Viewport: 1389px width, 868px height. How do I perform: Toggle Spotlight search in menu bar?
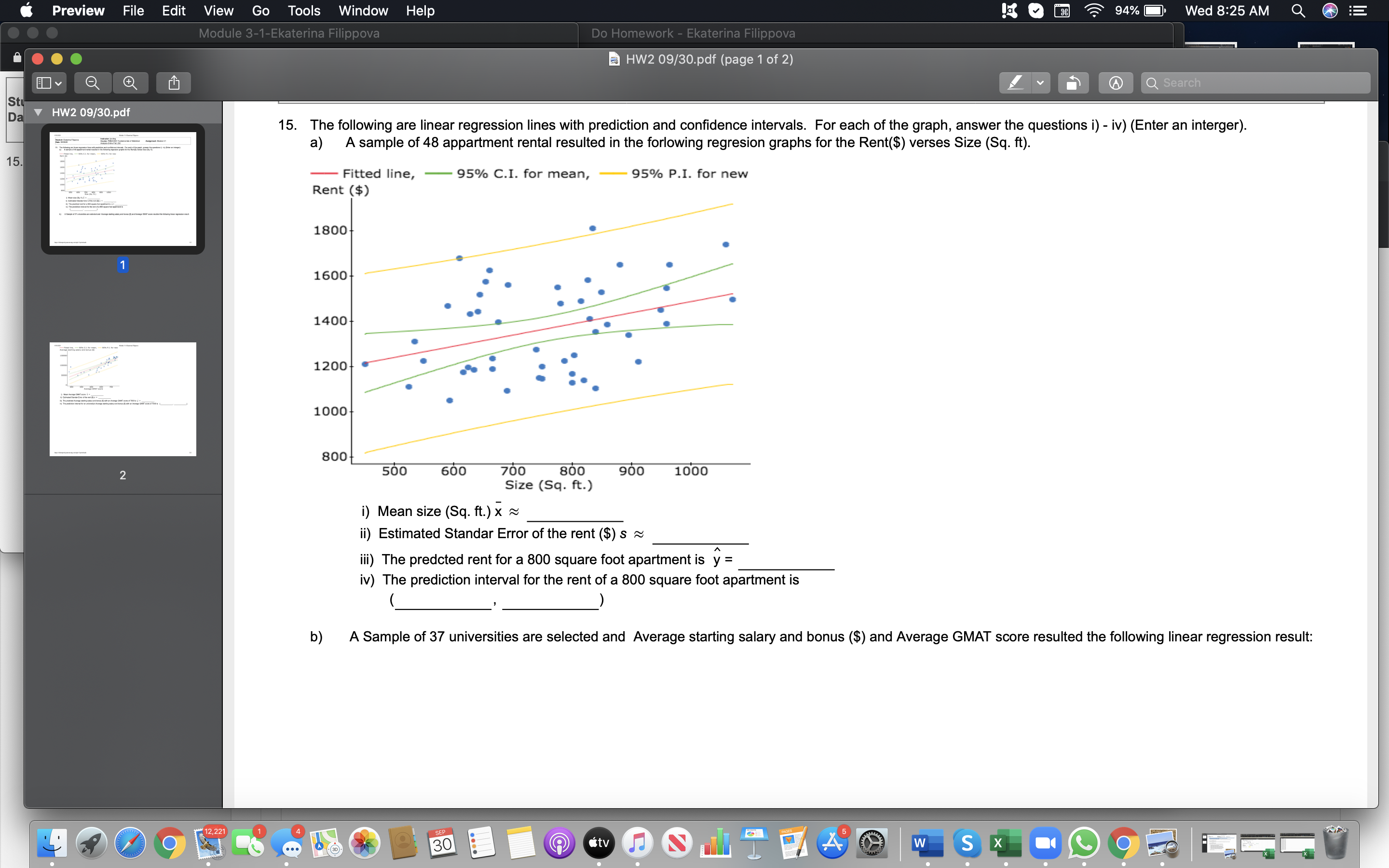point(1299,10)
